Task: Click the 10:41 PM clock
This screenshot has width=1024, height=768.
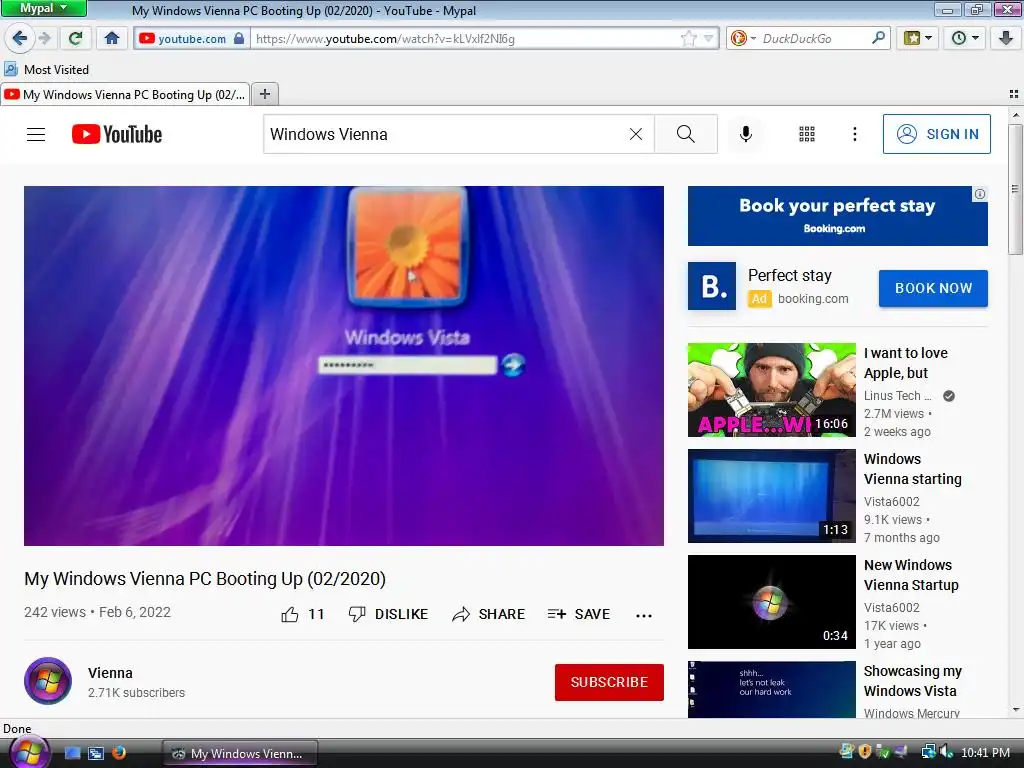Action: 985,753
